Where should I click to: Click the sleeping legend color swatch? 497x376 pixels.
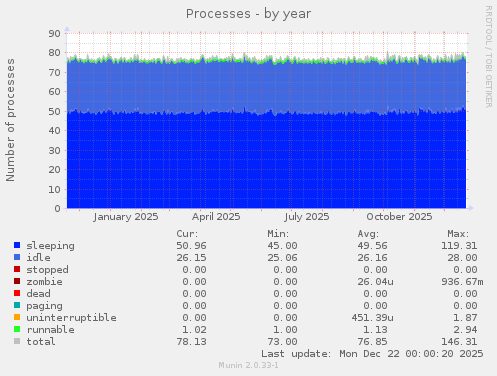[x=17, y=245]
